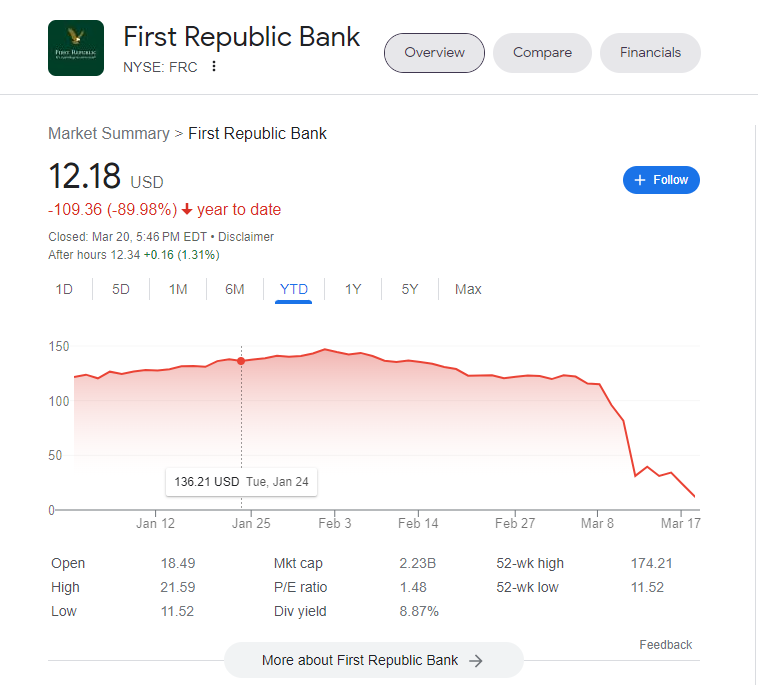The width and height of the screenshot is (758, 685).
Task: Click the Feedback link
Action: point(666,645)
